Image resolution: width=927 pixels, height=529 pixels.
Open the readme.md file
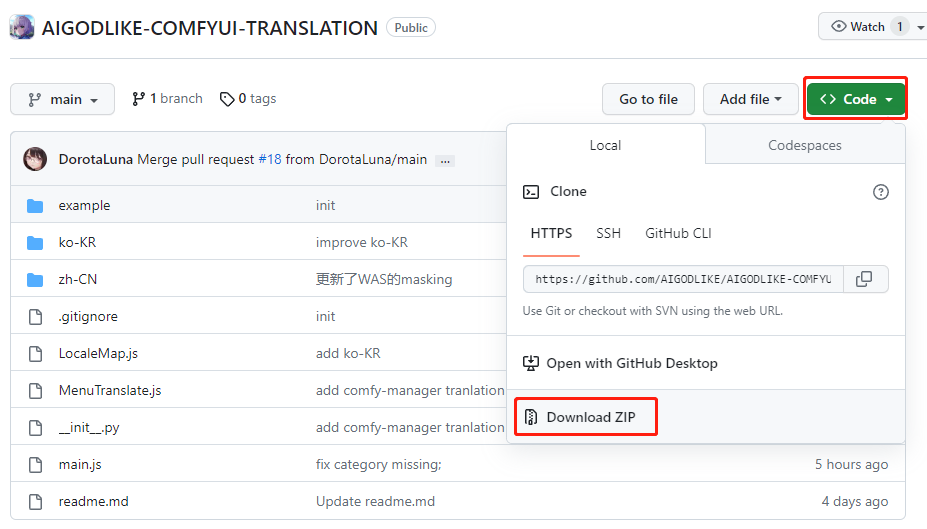[93, 502]
